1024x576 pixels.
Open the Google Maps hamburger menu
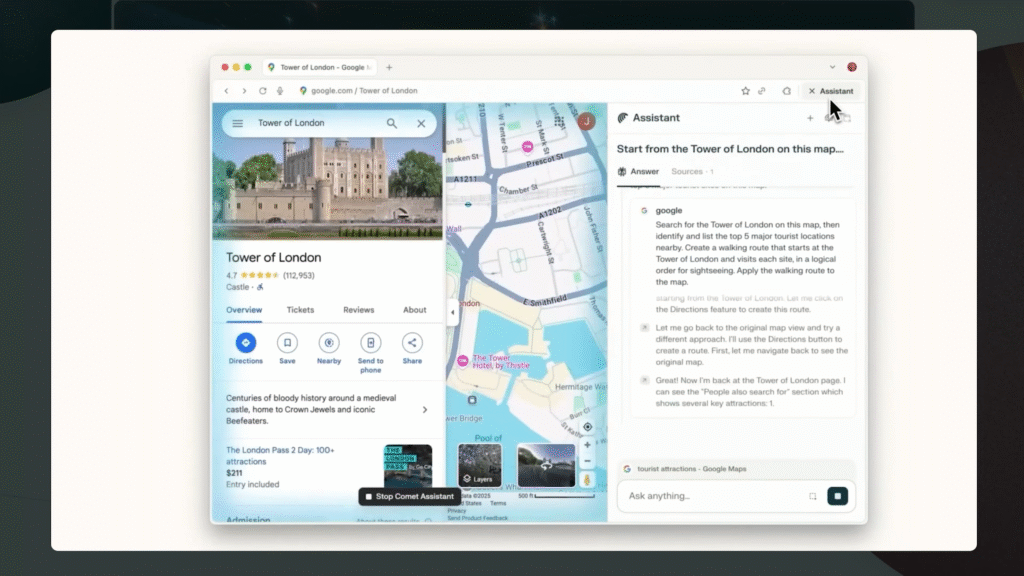point(238,123)
